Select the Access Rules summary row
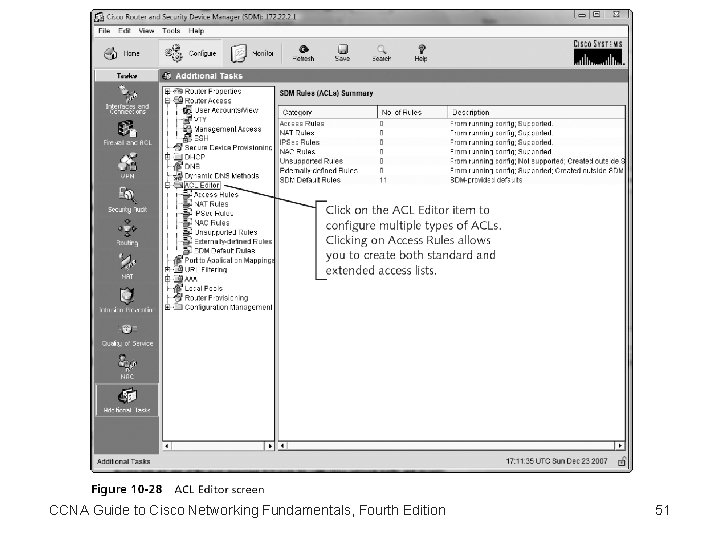Image resolution: width=720 pixels, height=540 pixels. pos(451,124)
